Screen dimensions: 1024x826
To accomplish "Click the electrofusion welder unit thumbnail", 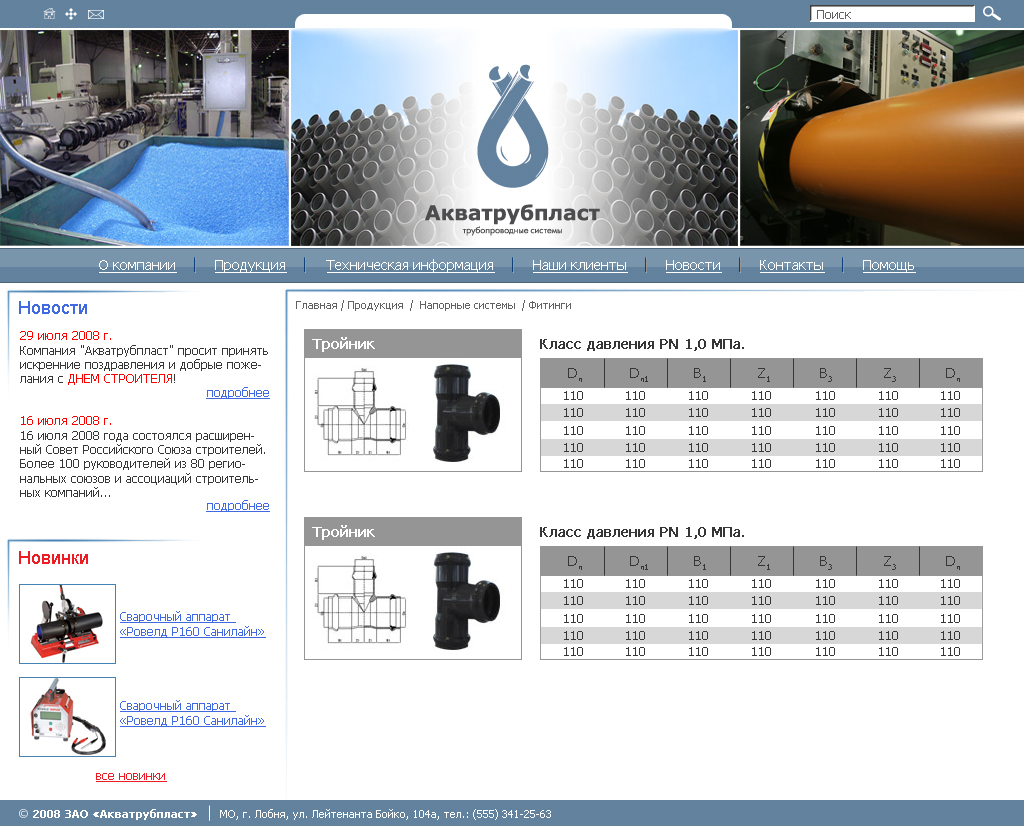I will coord(67,717).
